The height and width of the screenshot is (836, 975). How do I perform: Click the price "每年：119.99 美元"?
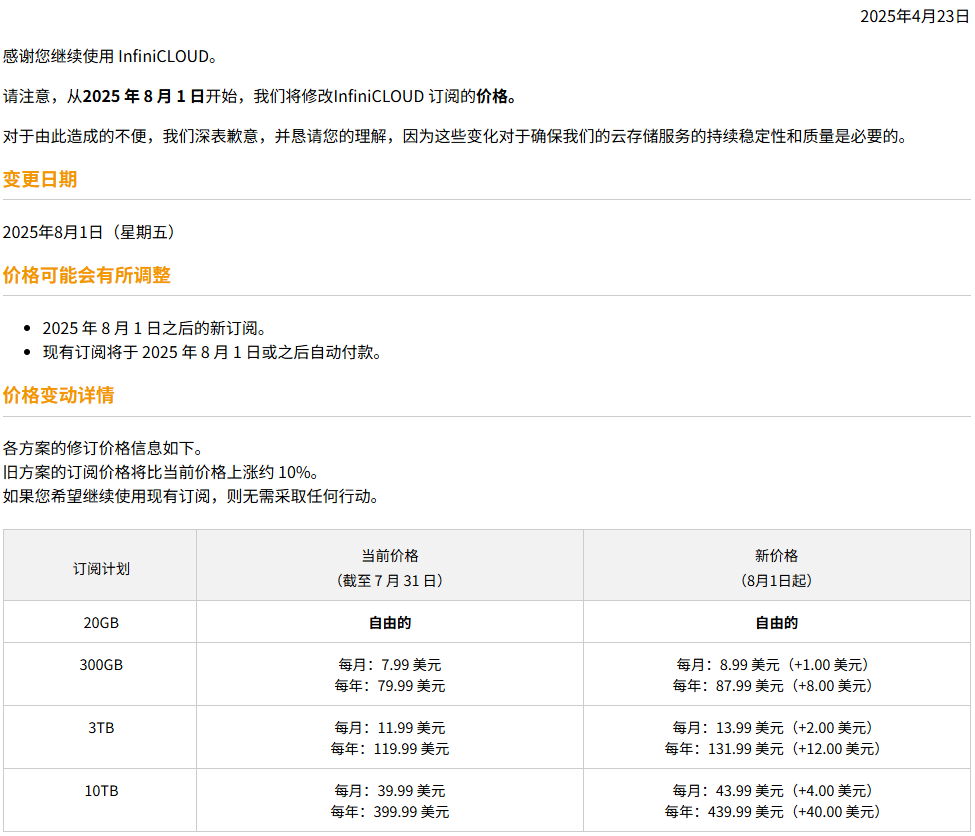point(390,749)
